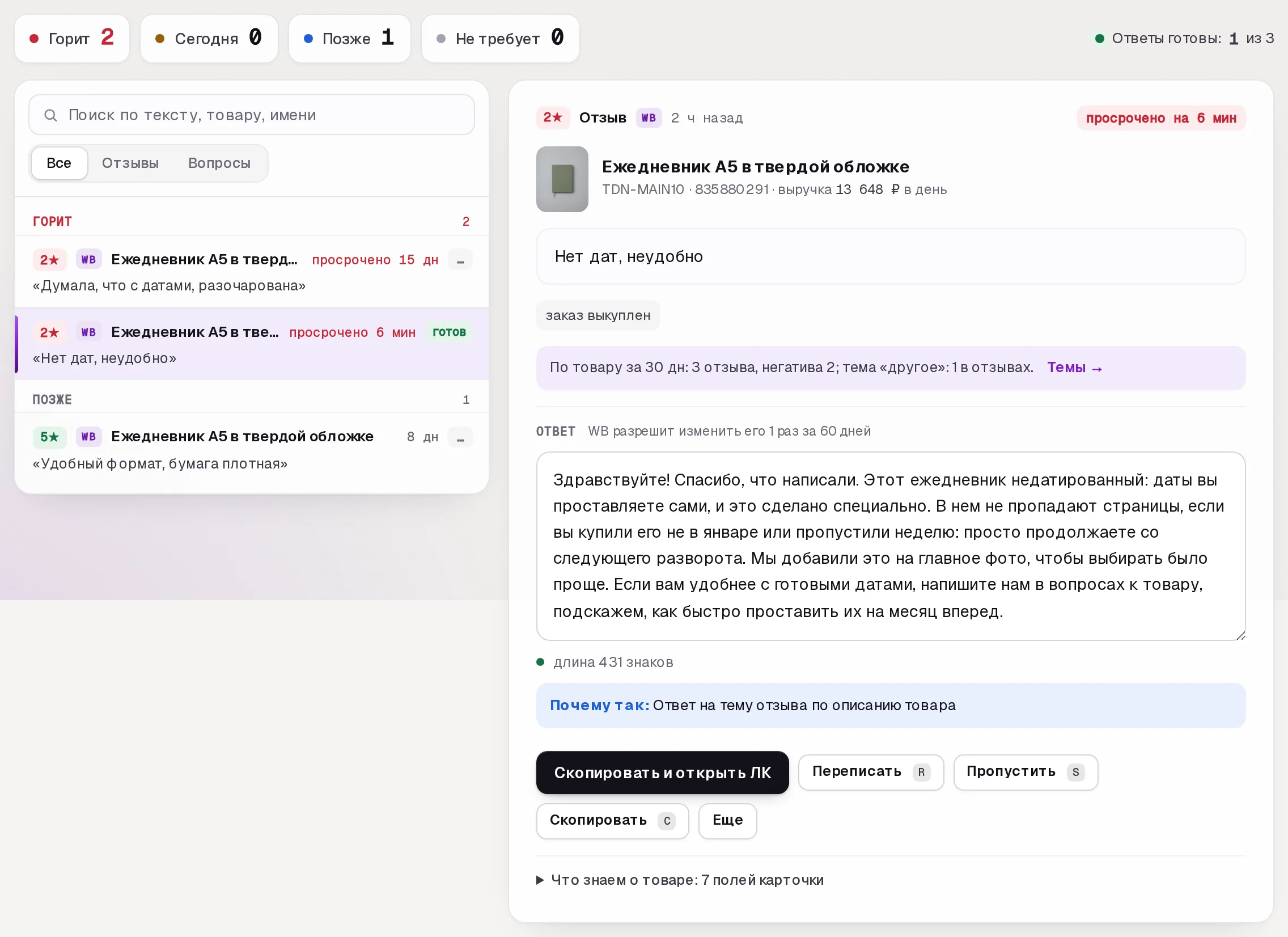The height and width of the screenshot is (937, 1288).
Task: Open the Еще more-actions menu
Action: coord(727,821)
